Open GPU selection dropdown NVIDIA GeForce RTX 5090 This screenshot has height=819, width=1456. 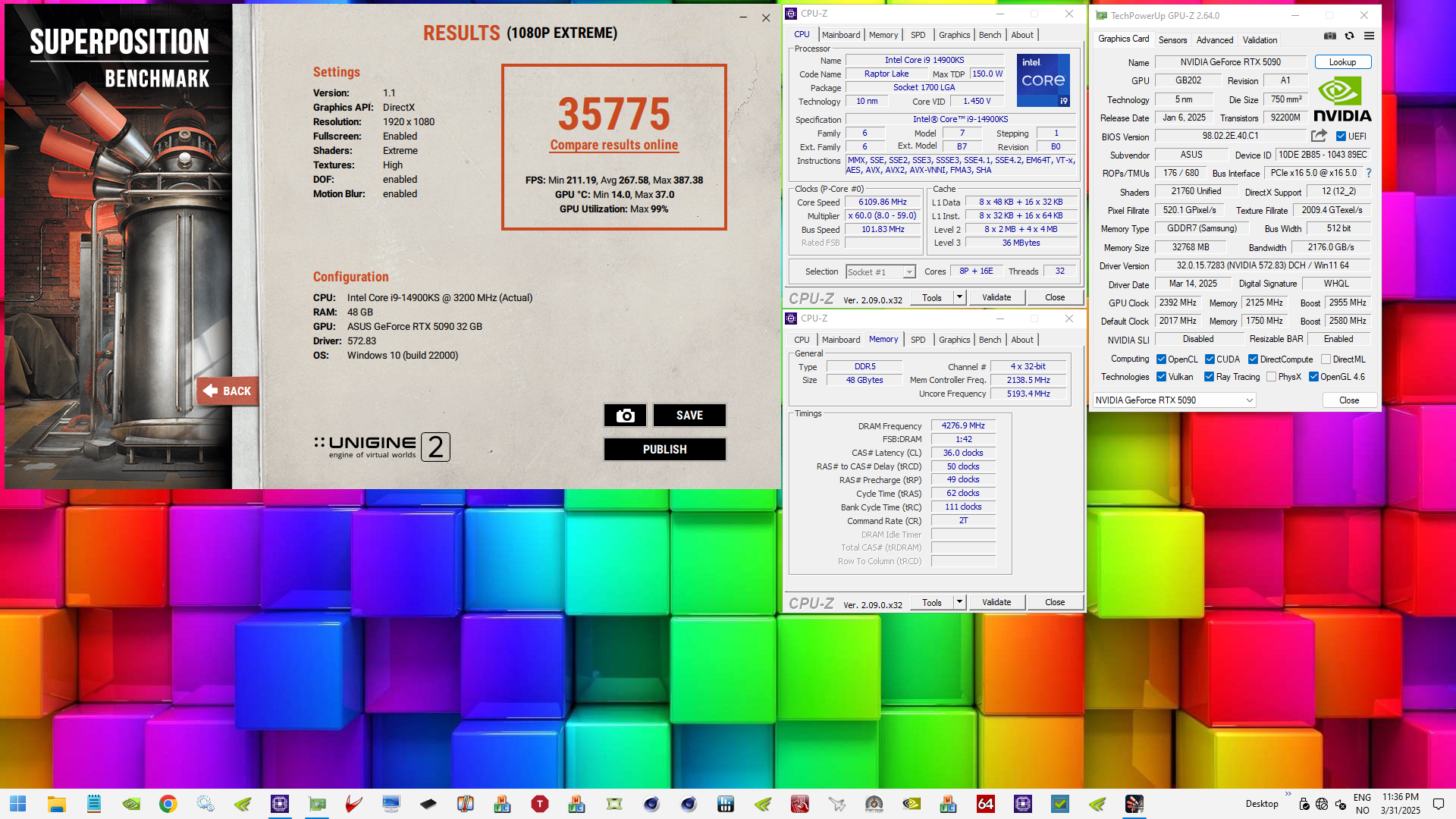pyautogui.click(x=1174, y=400)
